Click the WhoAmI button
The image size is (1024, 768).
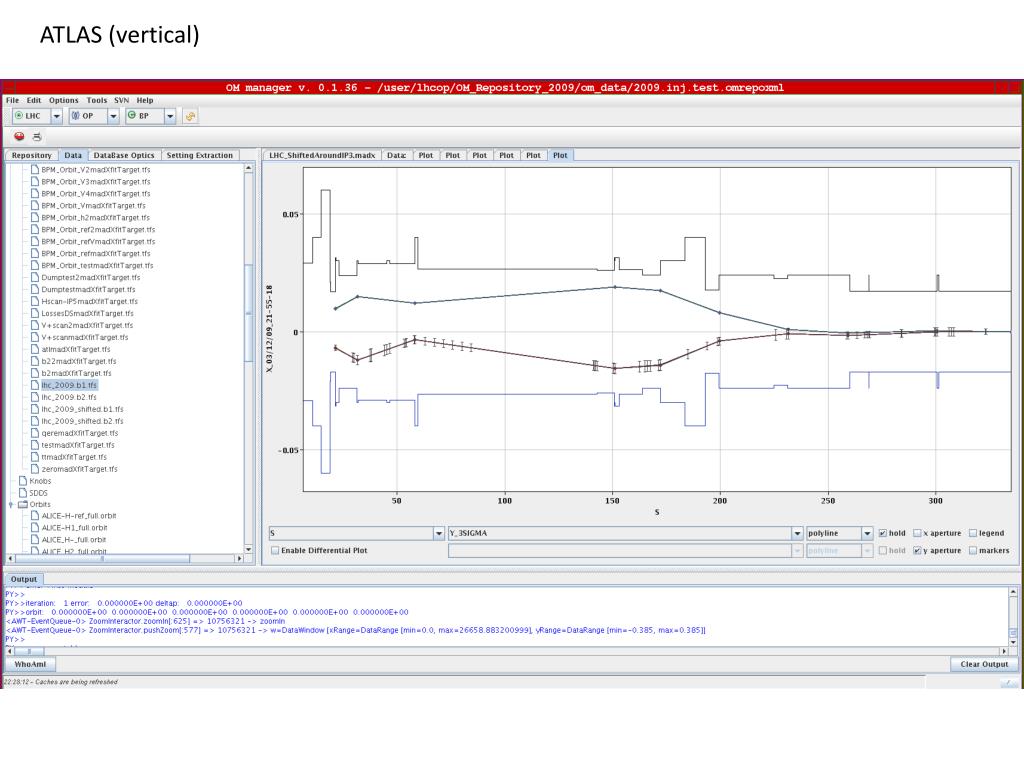(30, 664)
